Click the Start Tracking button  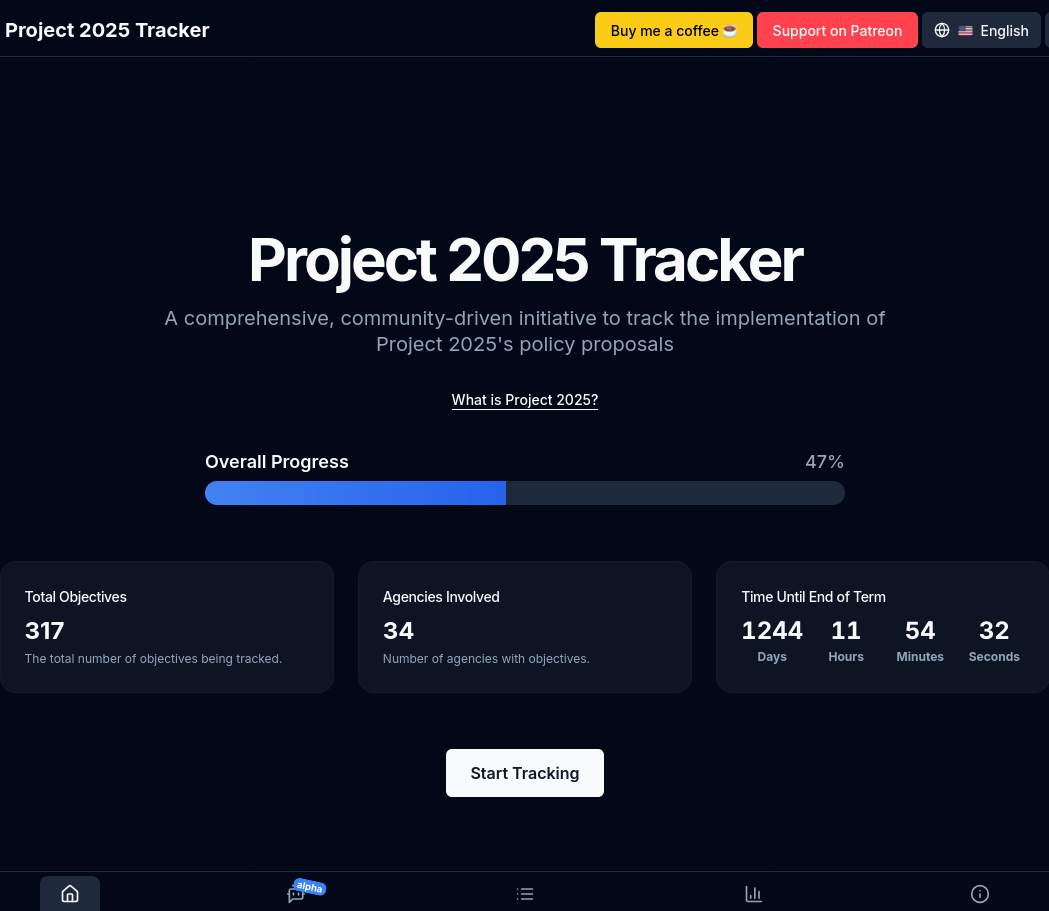(x=524, y=773)
